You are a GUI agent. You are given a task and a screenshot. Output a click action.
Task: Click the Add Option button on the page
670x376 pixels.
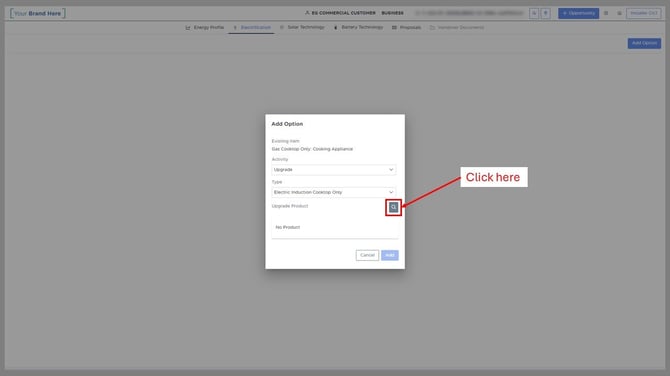click(x=644, y=43)
